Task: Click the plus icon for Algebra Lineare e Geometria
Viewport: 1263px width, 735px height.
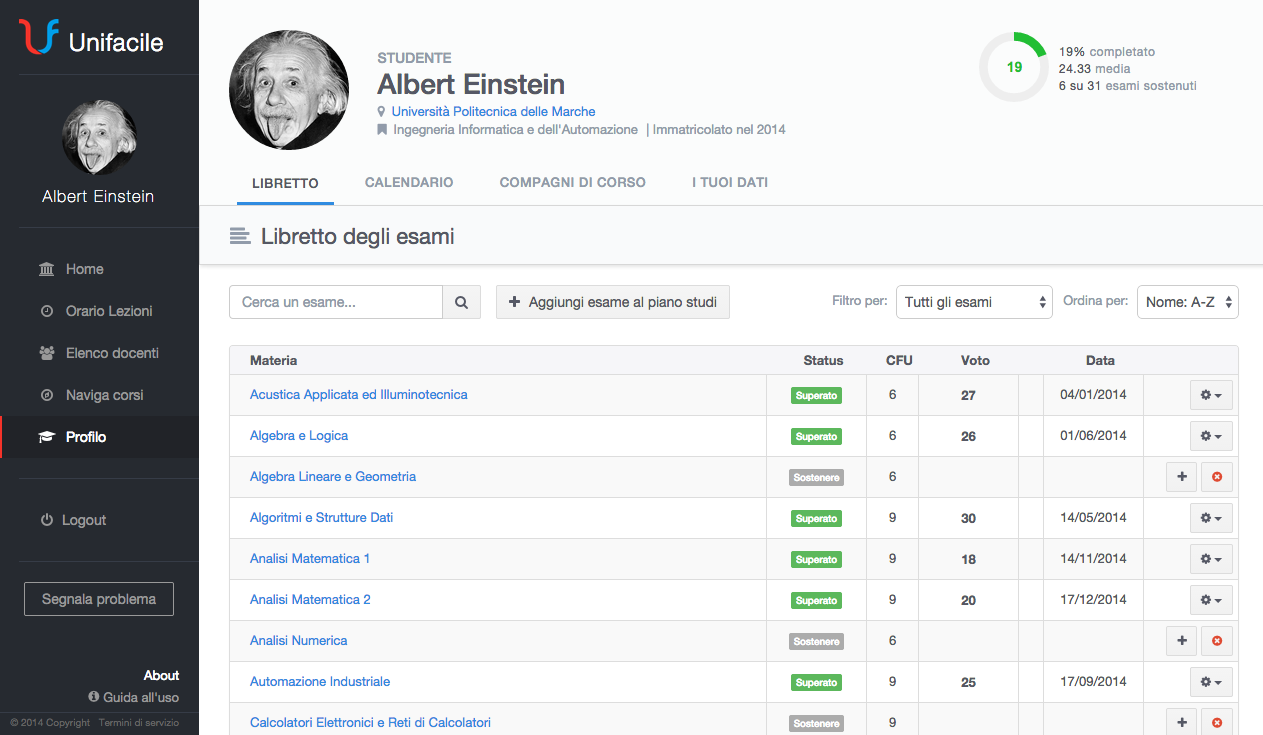Action: point(1181,477)
